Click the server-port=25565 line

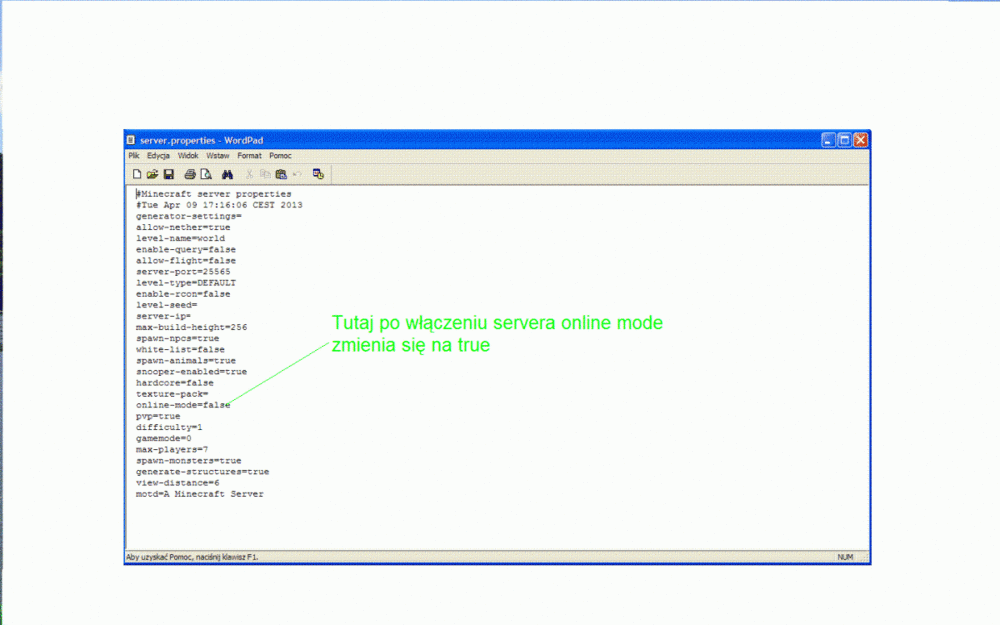(x=183, y=272)
